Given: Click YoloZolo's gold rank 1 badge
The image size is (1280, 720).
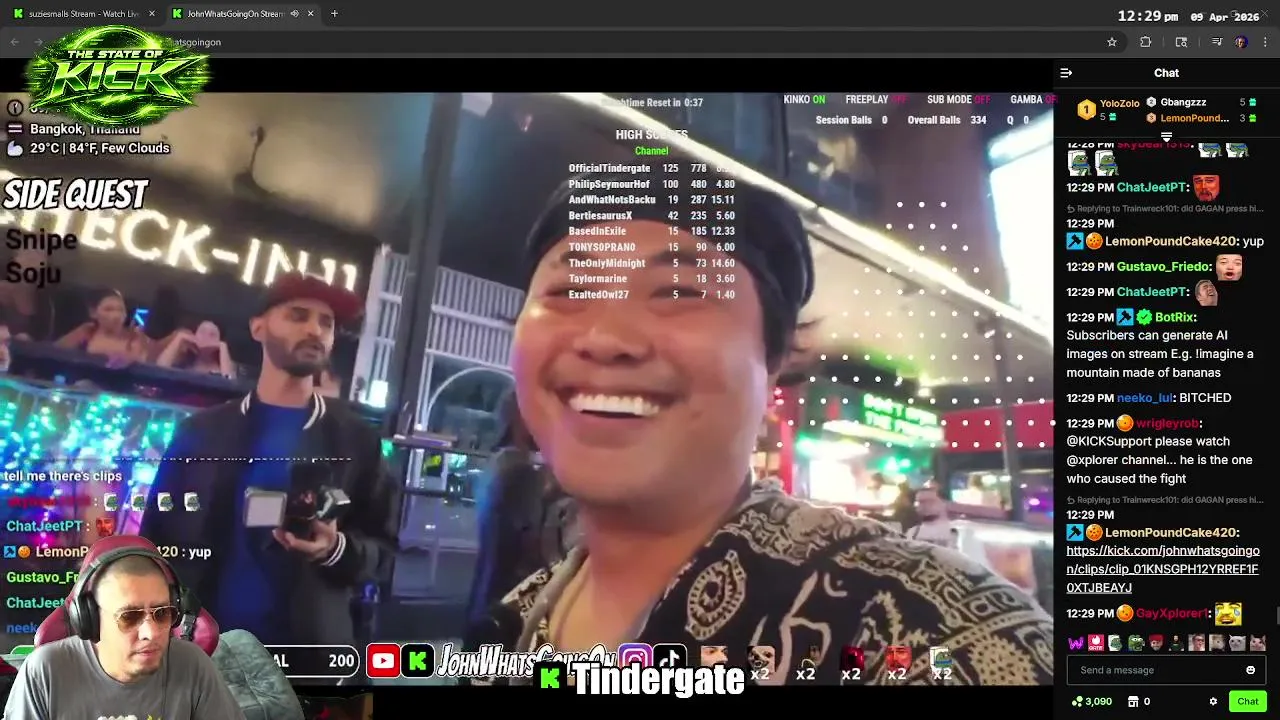Looking at the screenshot, I should (x=1086, y=108).
